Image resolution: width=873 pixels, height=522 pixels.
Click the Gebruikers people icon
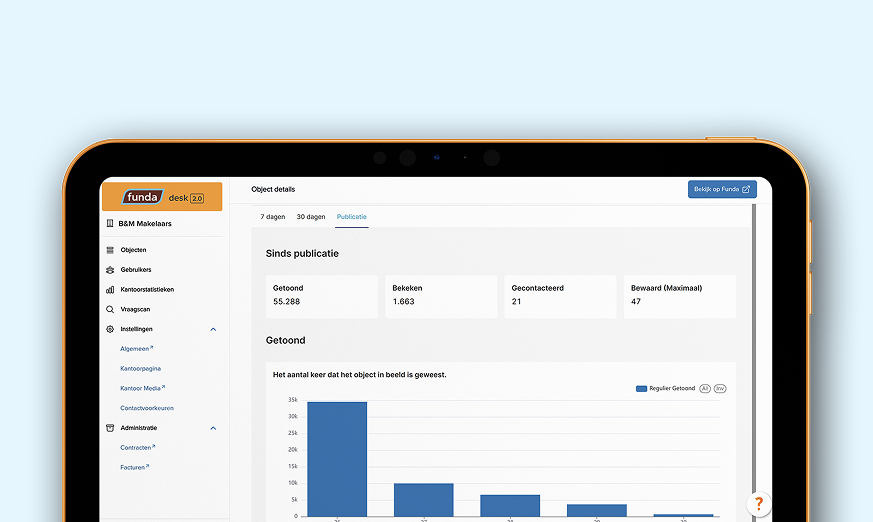110,270
